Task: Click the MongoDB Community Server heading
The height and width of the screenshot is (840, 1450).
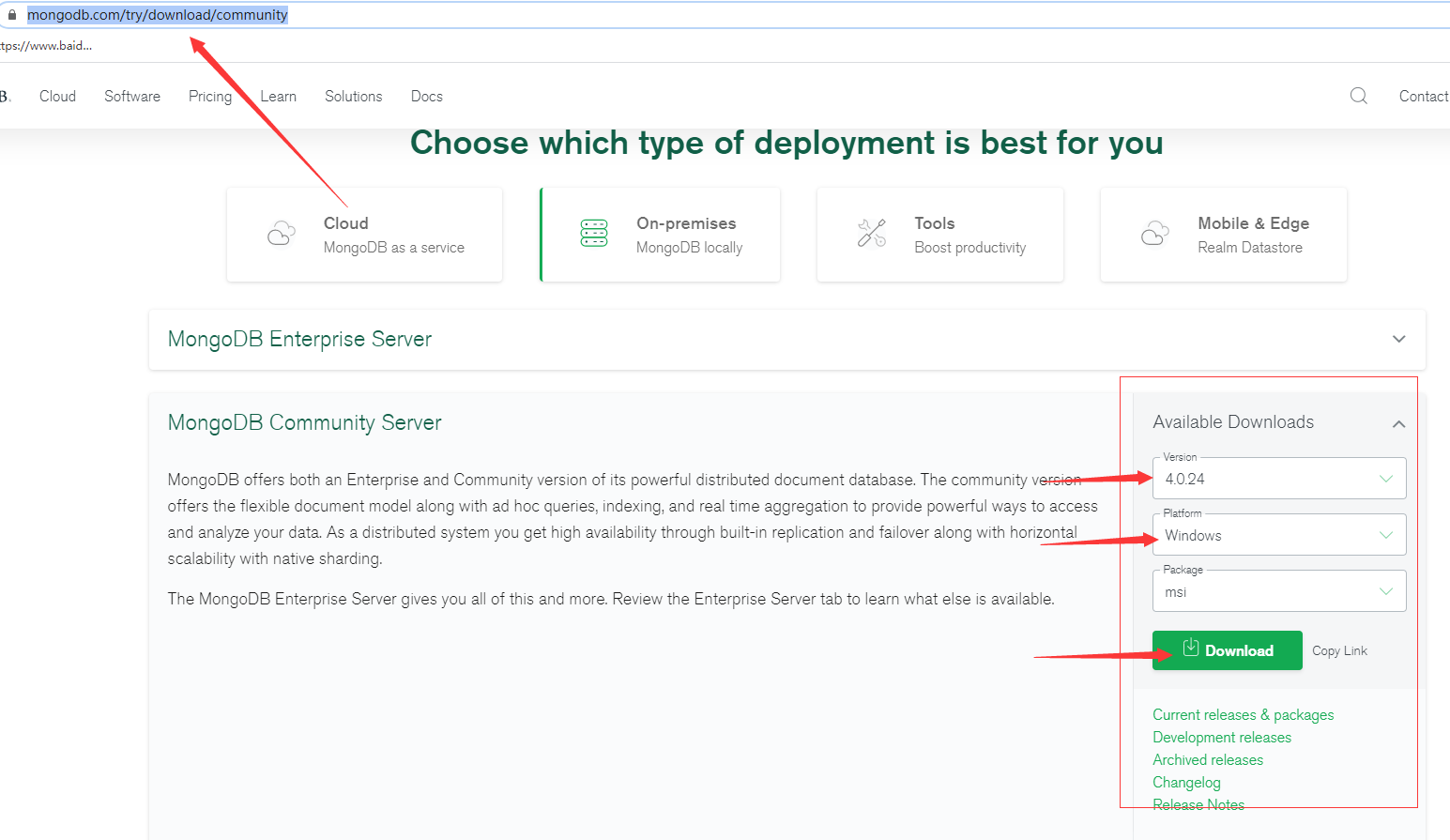Action: pyautogui.click(x=304, y=422)
